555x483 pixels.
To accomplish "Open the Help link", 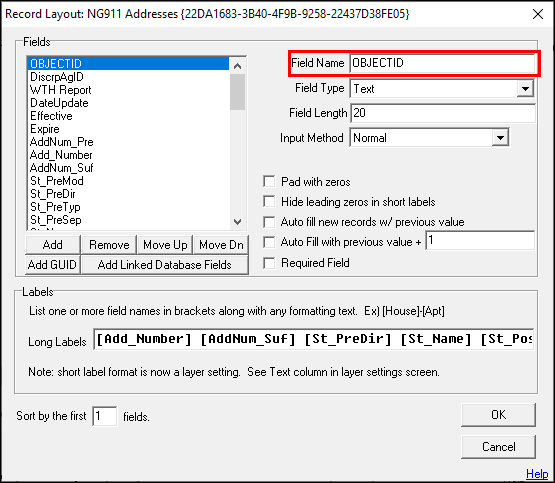I will 537,473.
